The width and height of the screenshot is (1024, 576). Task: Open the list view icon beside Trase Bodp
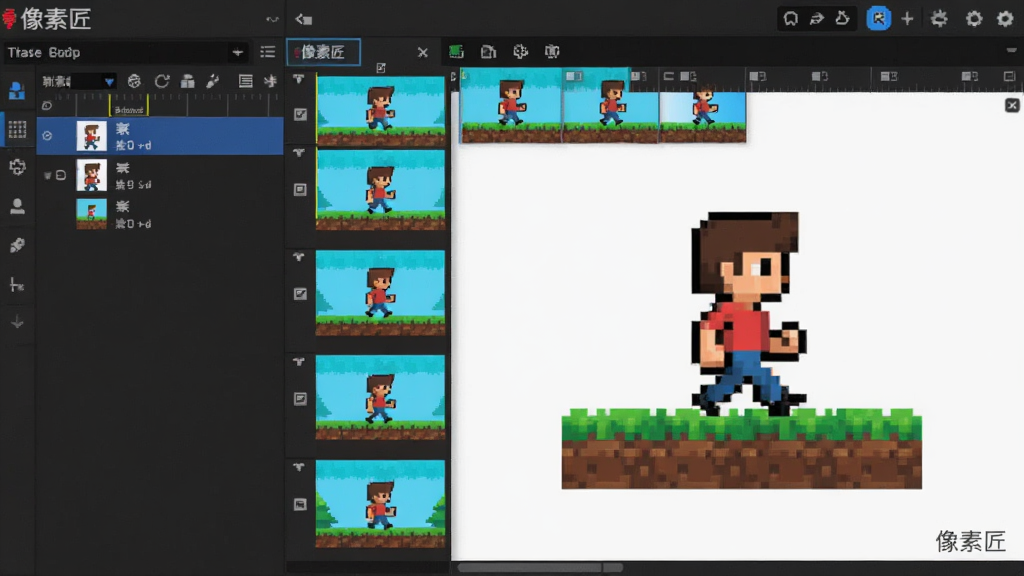tap(268, 52)
